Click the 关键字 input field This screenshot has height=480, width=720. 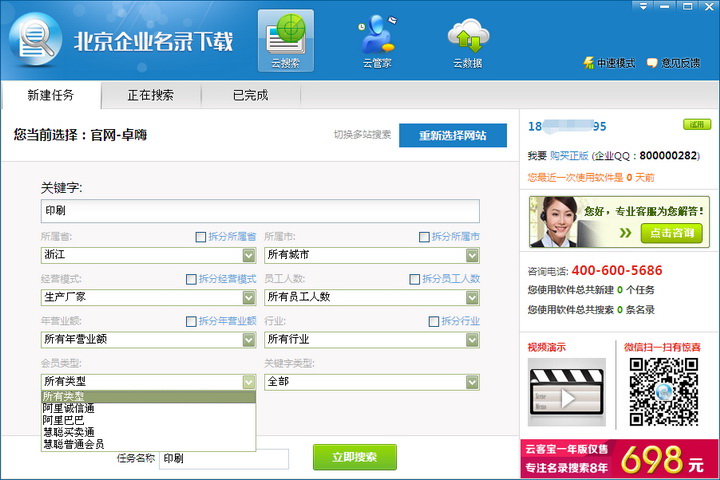pyautogui.click(x=260, y=211)
